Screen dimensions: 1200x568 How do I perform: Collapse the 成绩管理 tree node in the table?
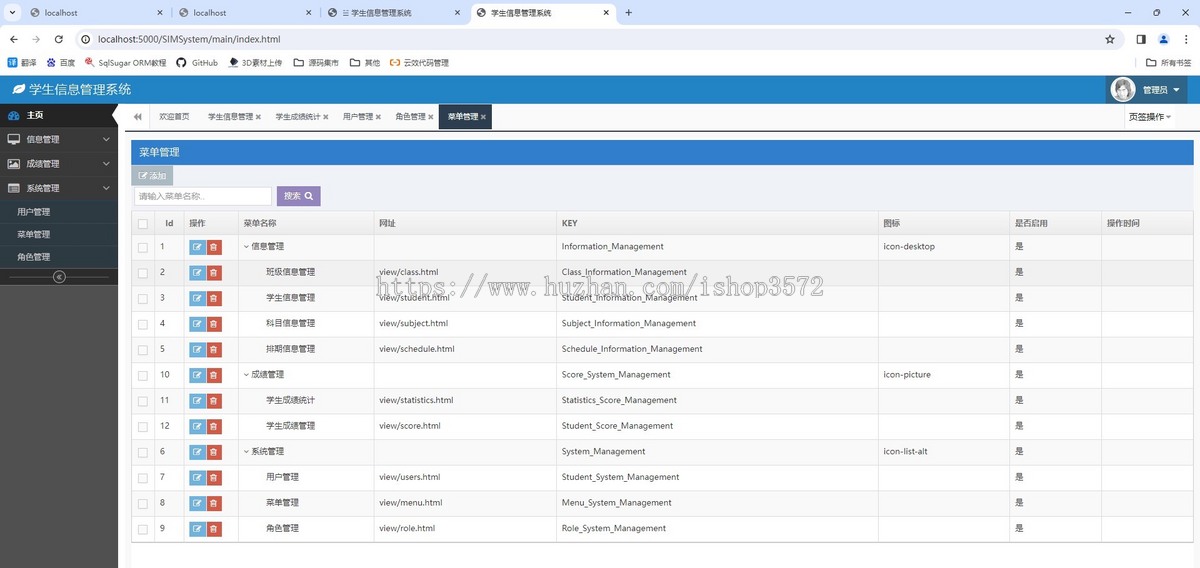(x=246, y=375)
